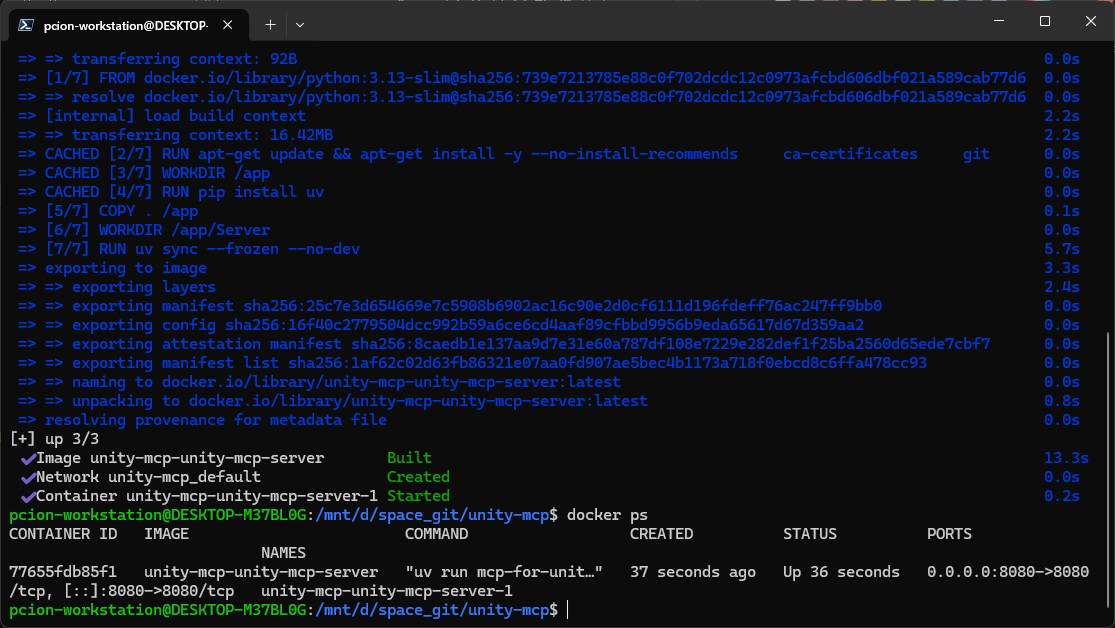Click the checkmark beside Container unity-mcp-unity-mcp-server-1

[27, 496]
